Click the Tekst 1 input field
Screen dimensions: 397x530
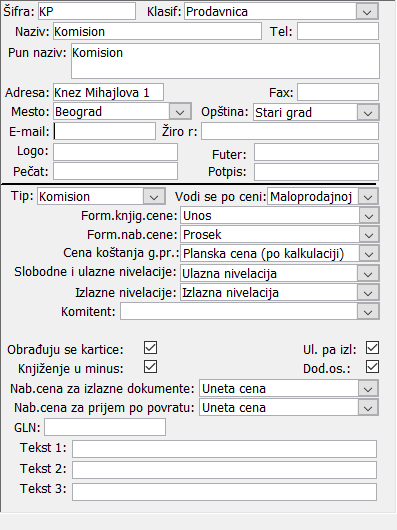224,449
